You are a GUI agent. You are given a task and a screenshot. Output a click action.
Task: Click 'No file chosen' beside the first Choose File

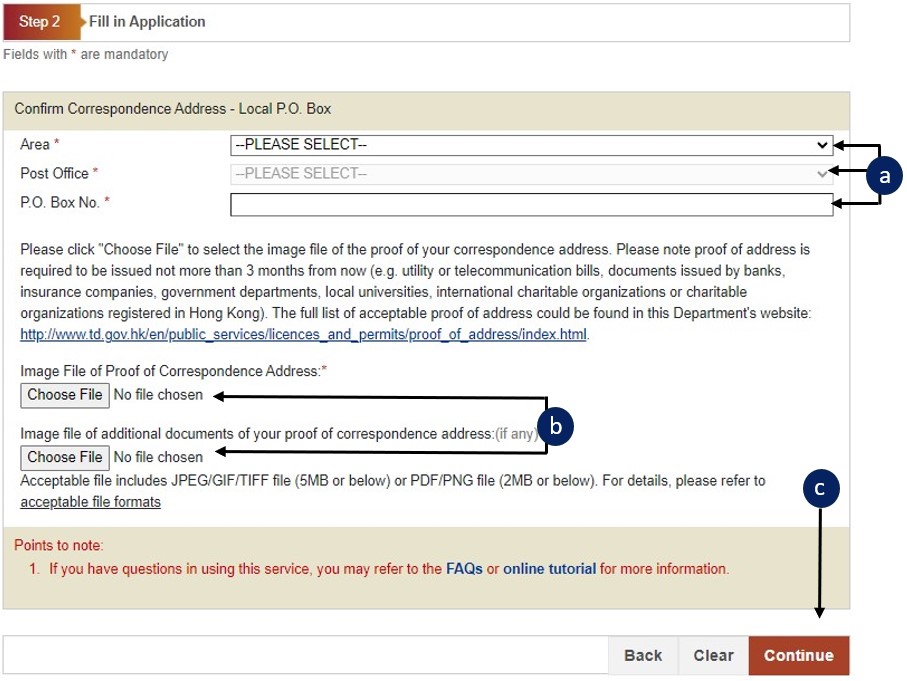click(158, 395)
